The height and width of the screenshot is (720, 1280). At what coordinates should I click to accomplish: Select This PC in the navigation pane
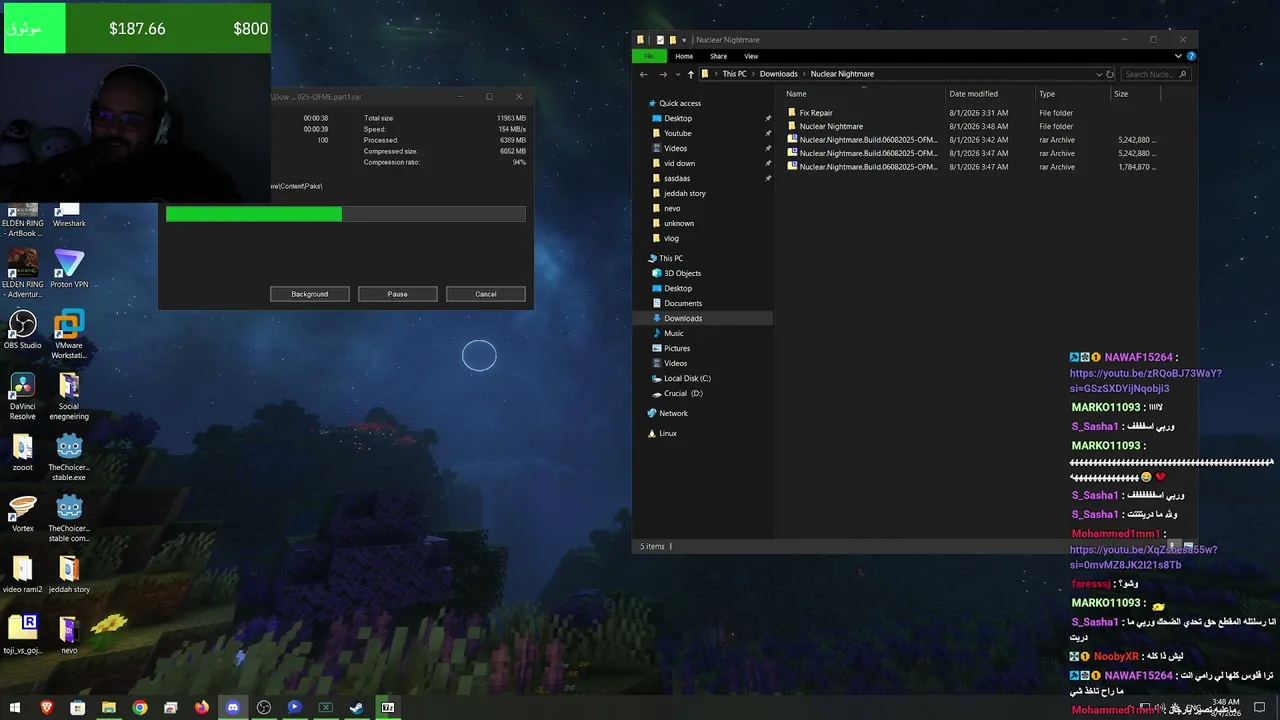pyautogui.click(x=671, y=258)
